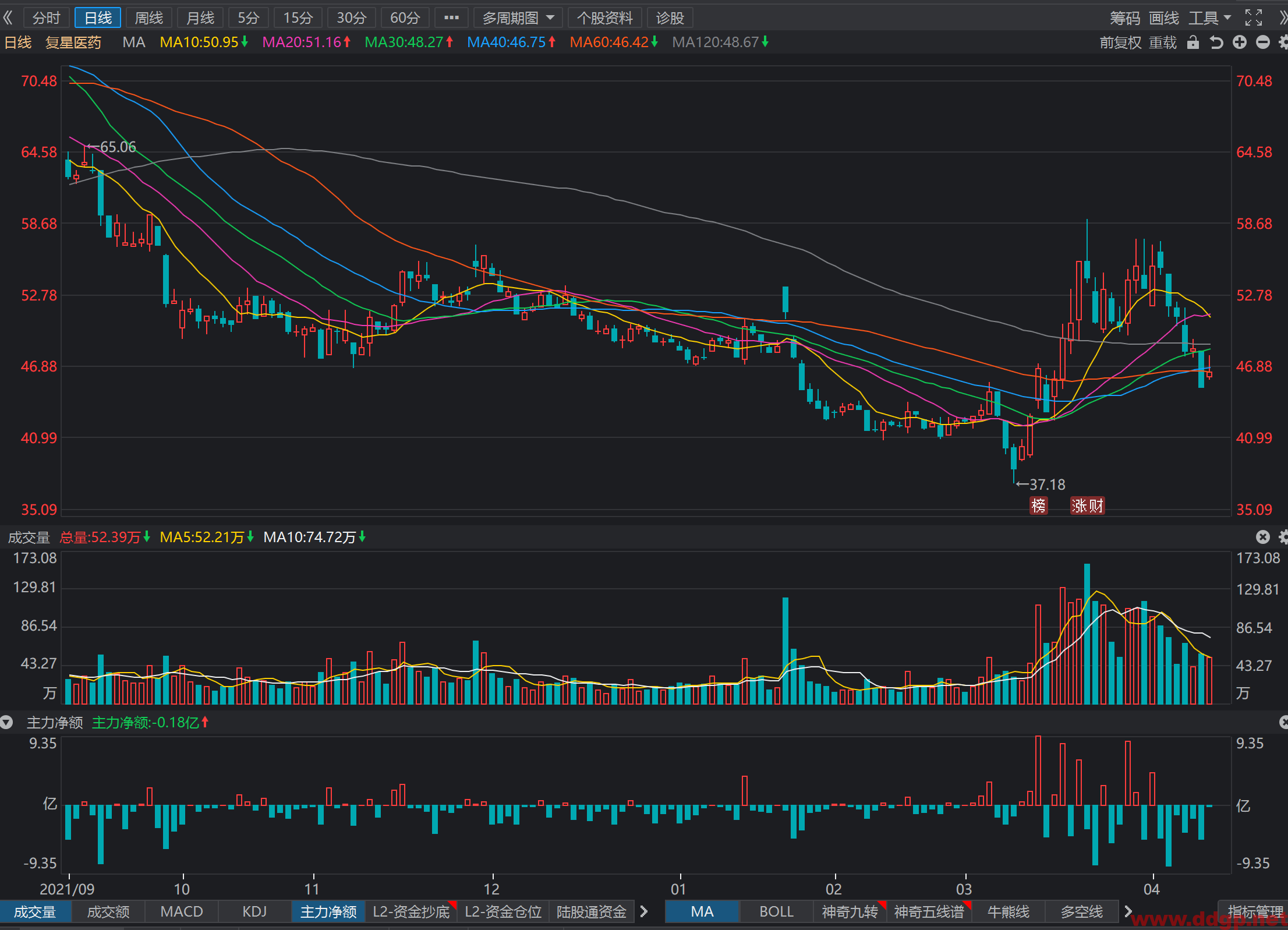Open 个股资料 stock info
Image resolution: width=1288 pixels, height=930 pixels.
pos(604,18)
